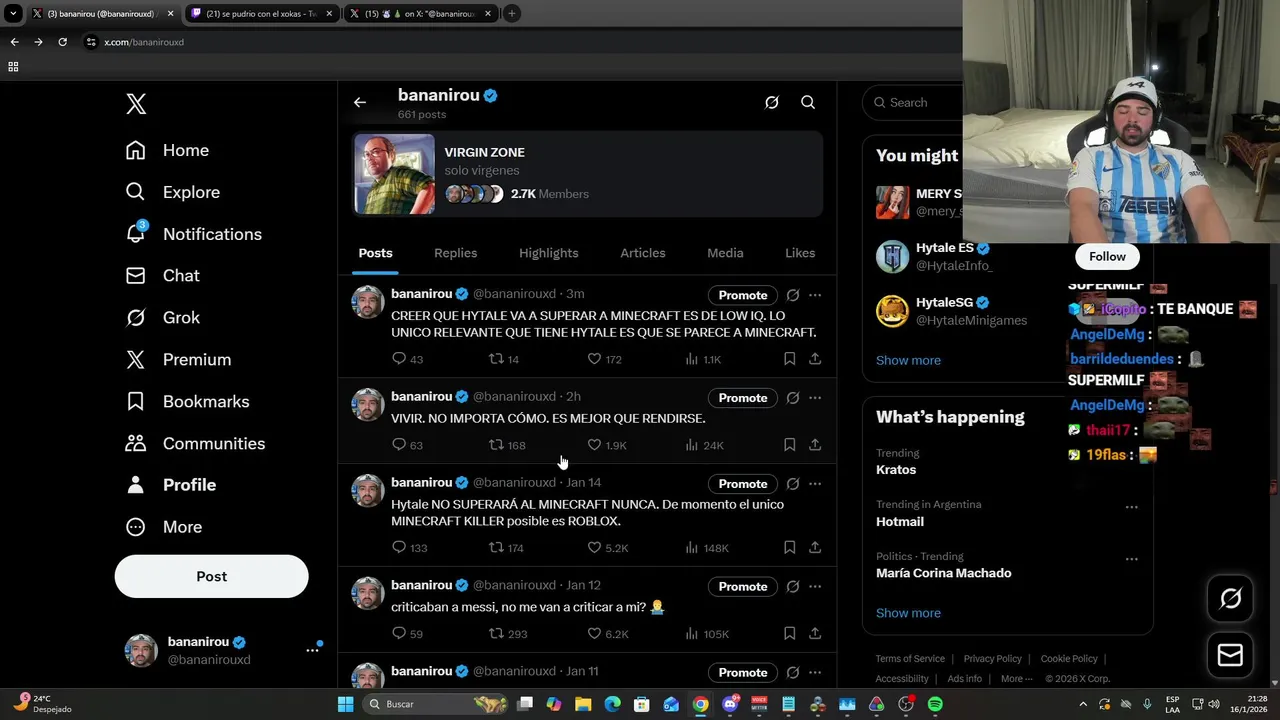Open more menu on Jan 14 post
The width and height of the screenshot is (1280, 720).
tap(815, 484)
